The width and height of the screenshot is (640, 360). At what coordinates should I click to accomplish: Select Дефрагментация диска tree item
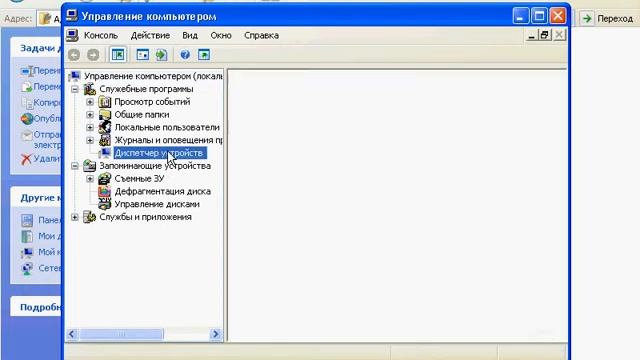(x=163, y=191)
